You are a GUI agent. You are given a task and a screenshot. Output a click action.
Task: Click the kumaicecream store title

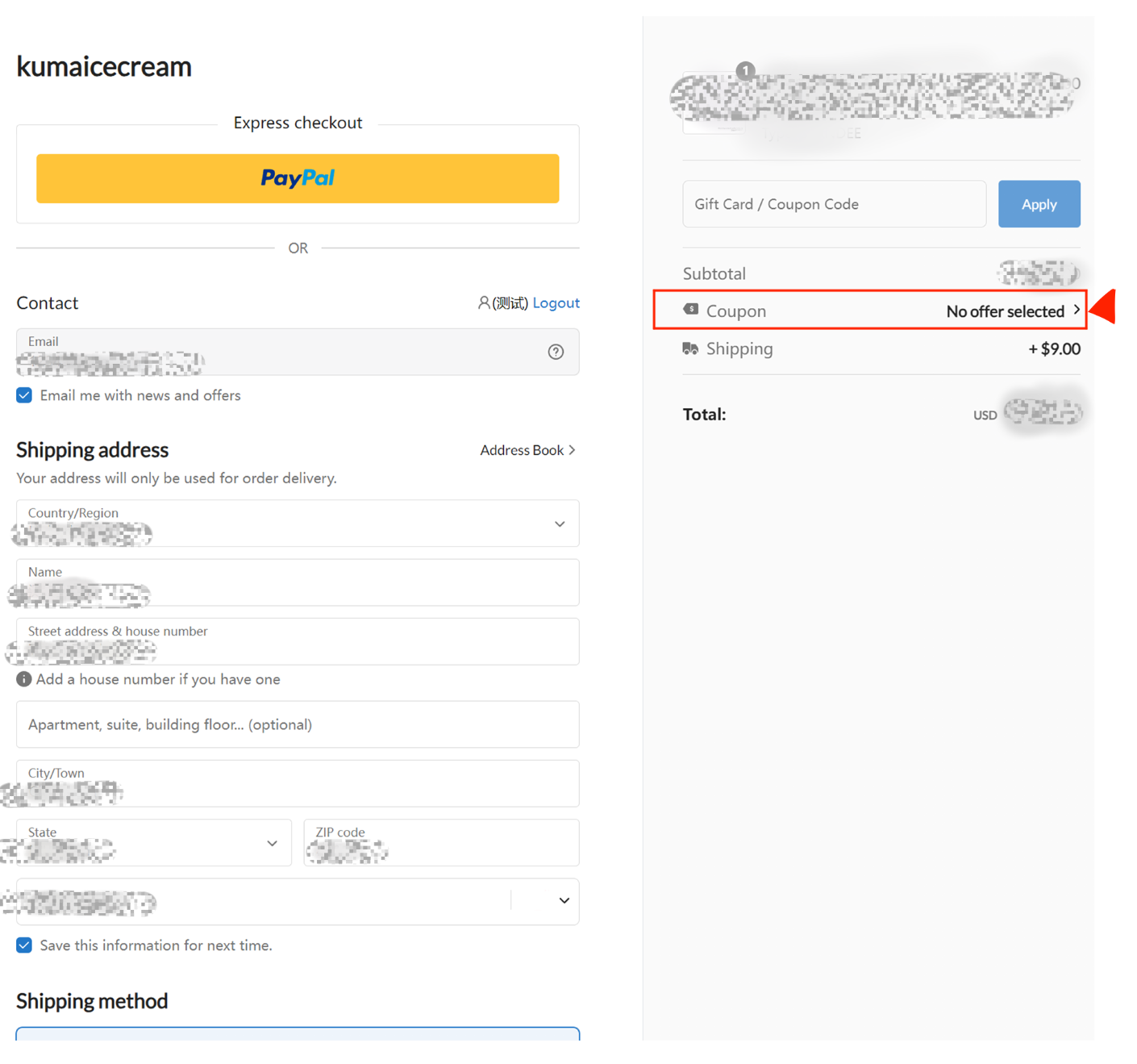coord(104,66)
